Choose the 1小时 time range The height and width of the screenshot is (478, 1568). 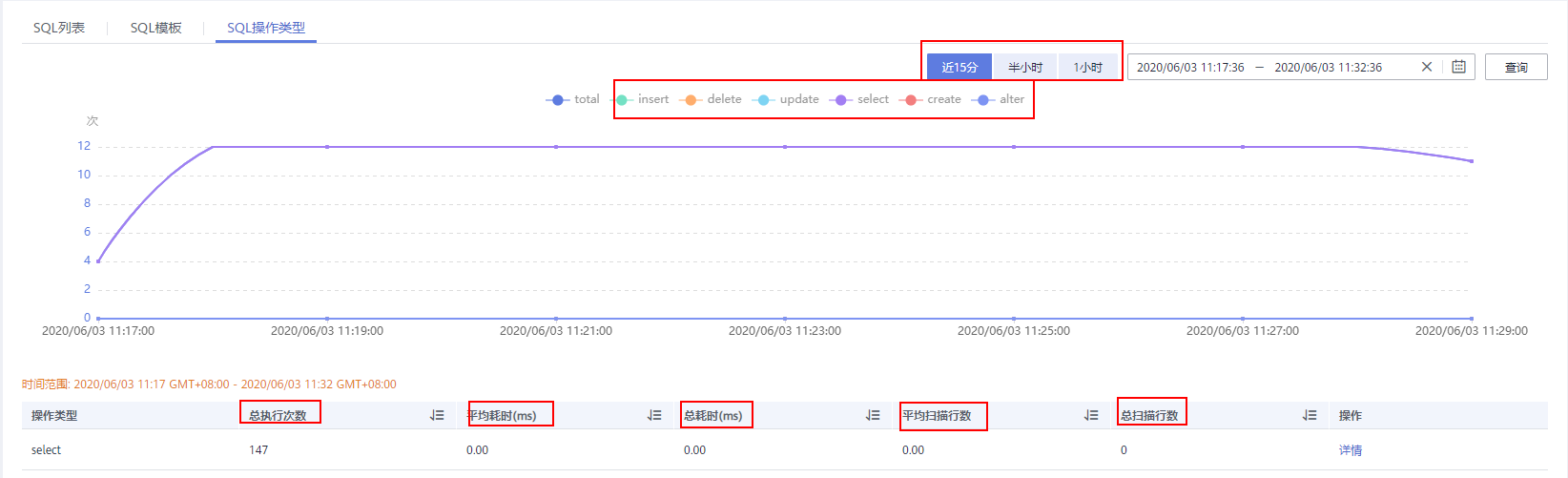(x=1088, y=67)
